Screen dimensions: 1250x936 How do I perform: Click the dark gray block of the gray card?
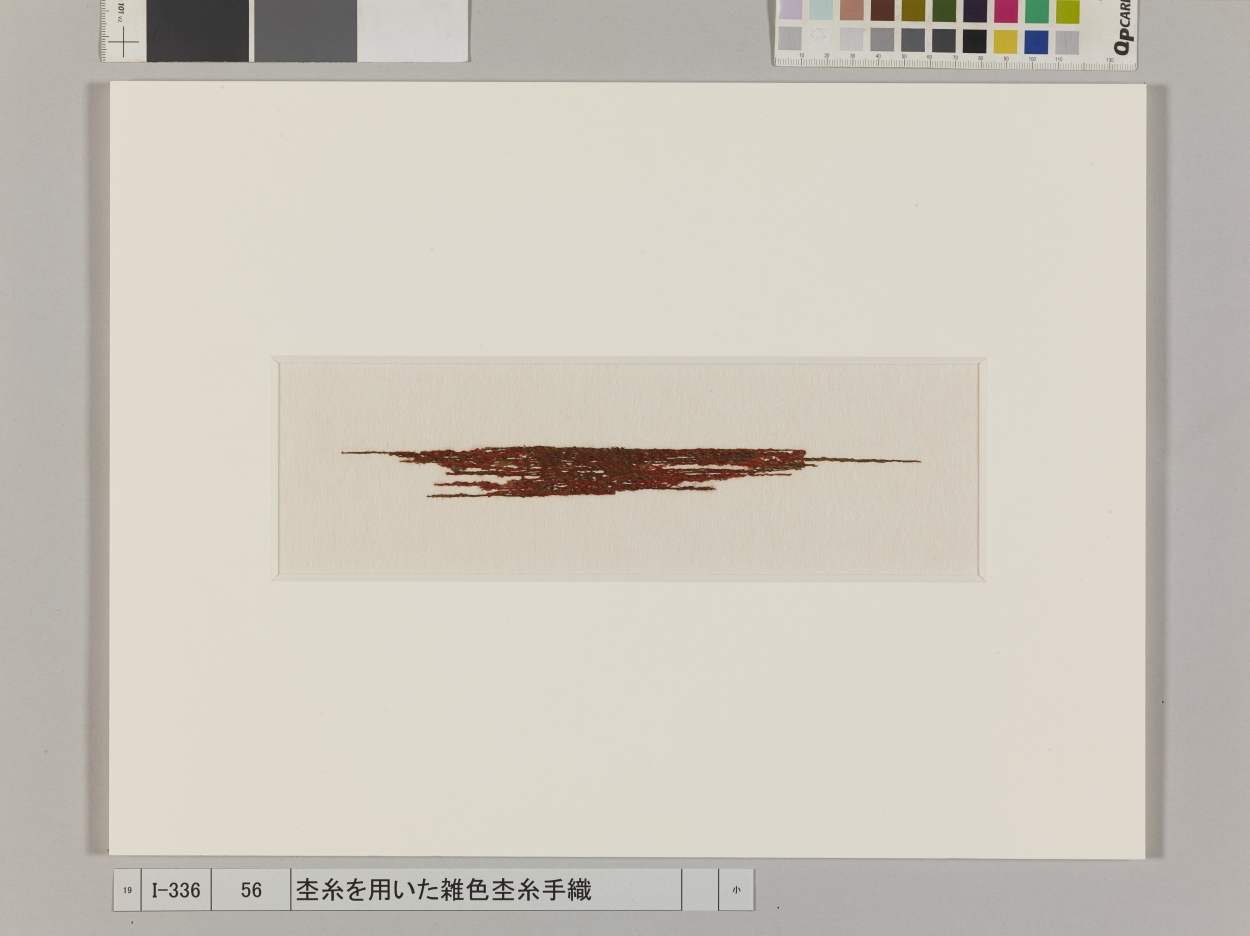tap(198, 29)
